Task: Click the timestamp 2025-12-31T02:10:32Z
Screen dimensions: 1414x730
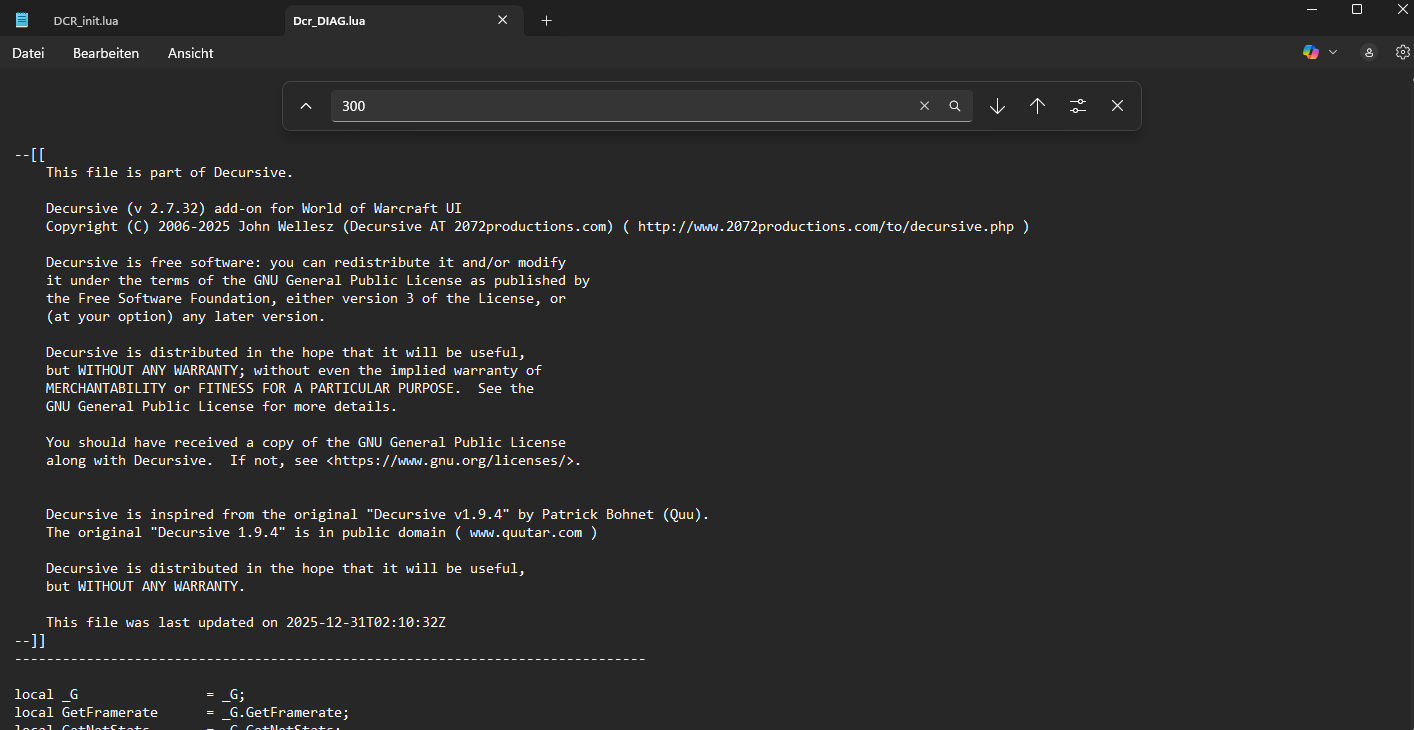Action: click(x=365, y=622)
